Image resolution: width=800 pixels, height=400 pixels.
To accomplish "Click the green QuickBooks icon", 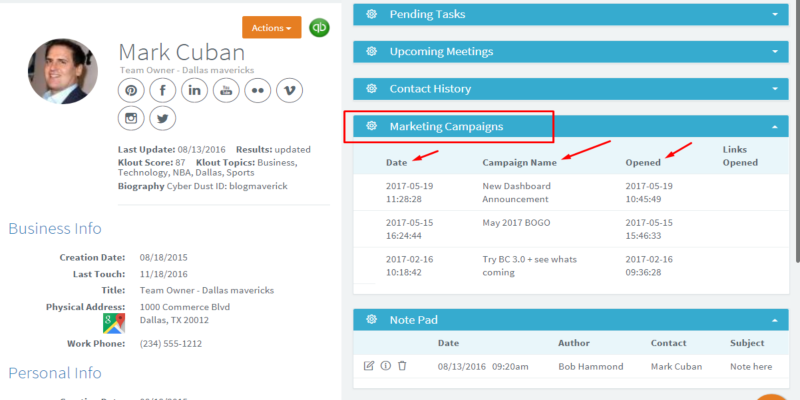I will pyautogui.click(x=319, y=28).
